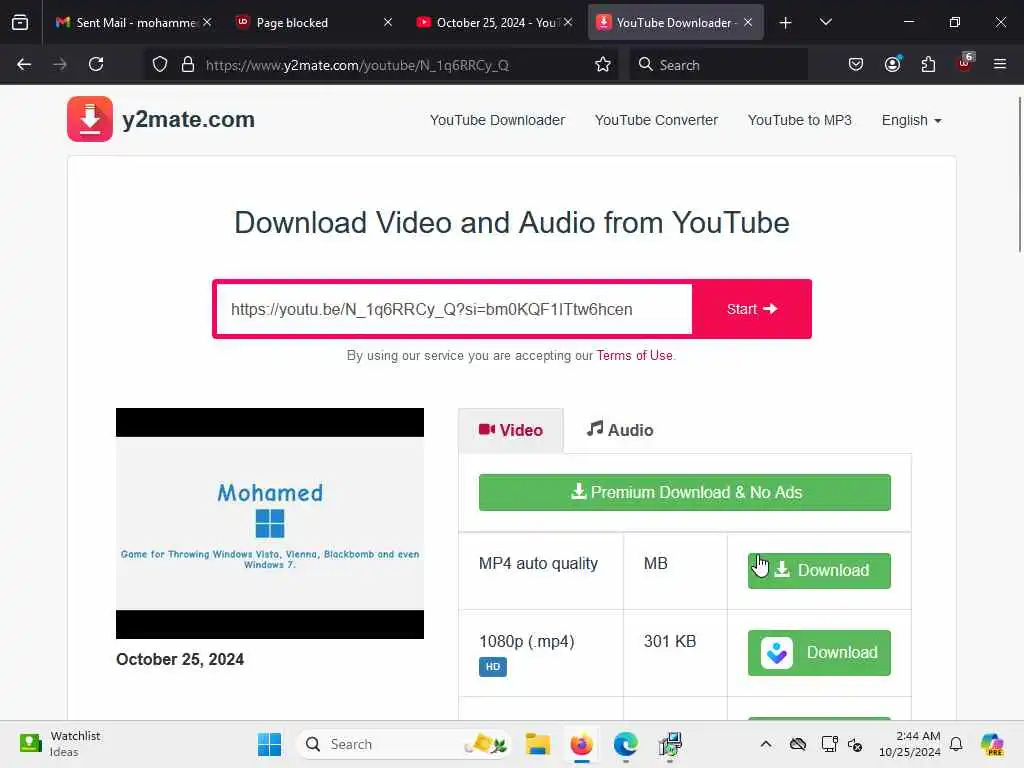1024x768 pixels.
Task: Click the OneDrive cloud tray icon
Action: tap(797, 744)
